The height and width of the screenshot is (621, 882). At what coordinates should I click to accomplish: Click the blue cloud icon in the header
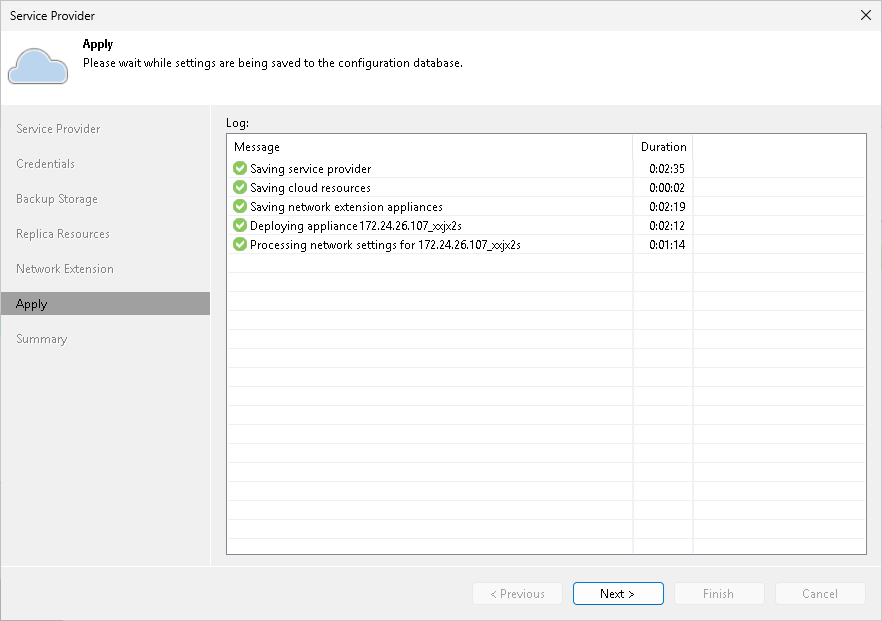(x=37, y=66)
